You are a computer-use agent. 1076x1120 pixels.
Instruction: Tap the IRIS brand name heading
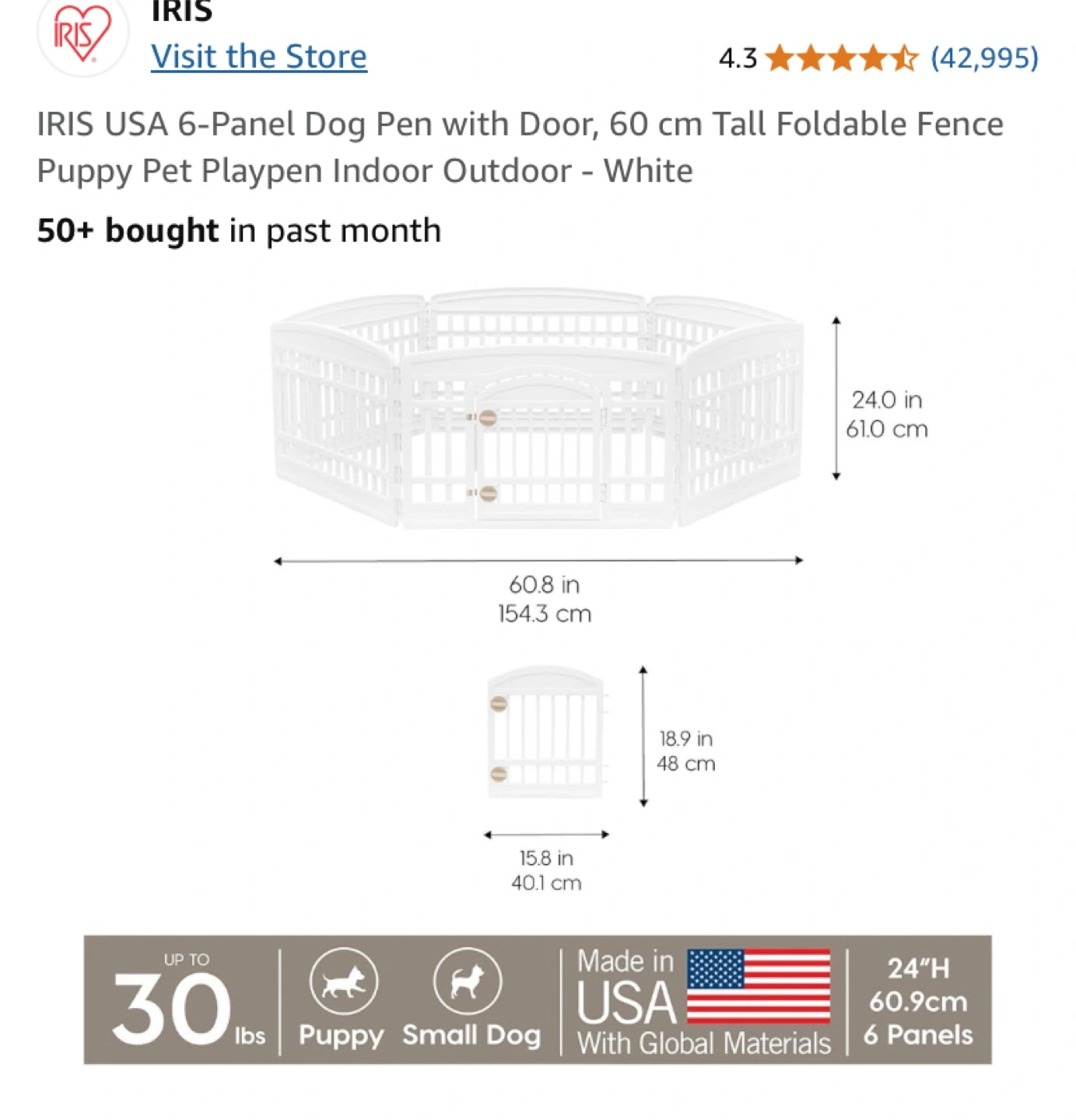tap(182, 11)
